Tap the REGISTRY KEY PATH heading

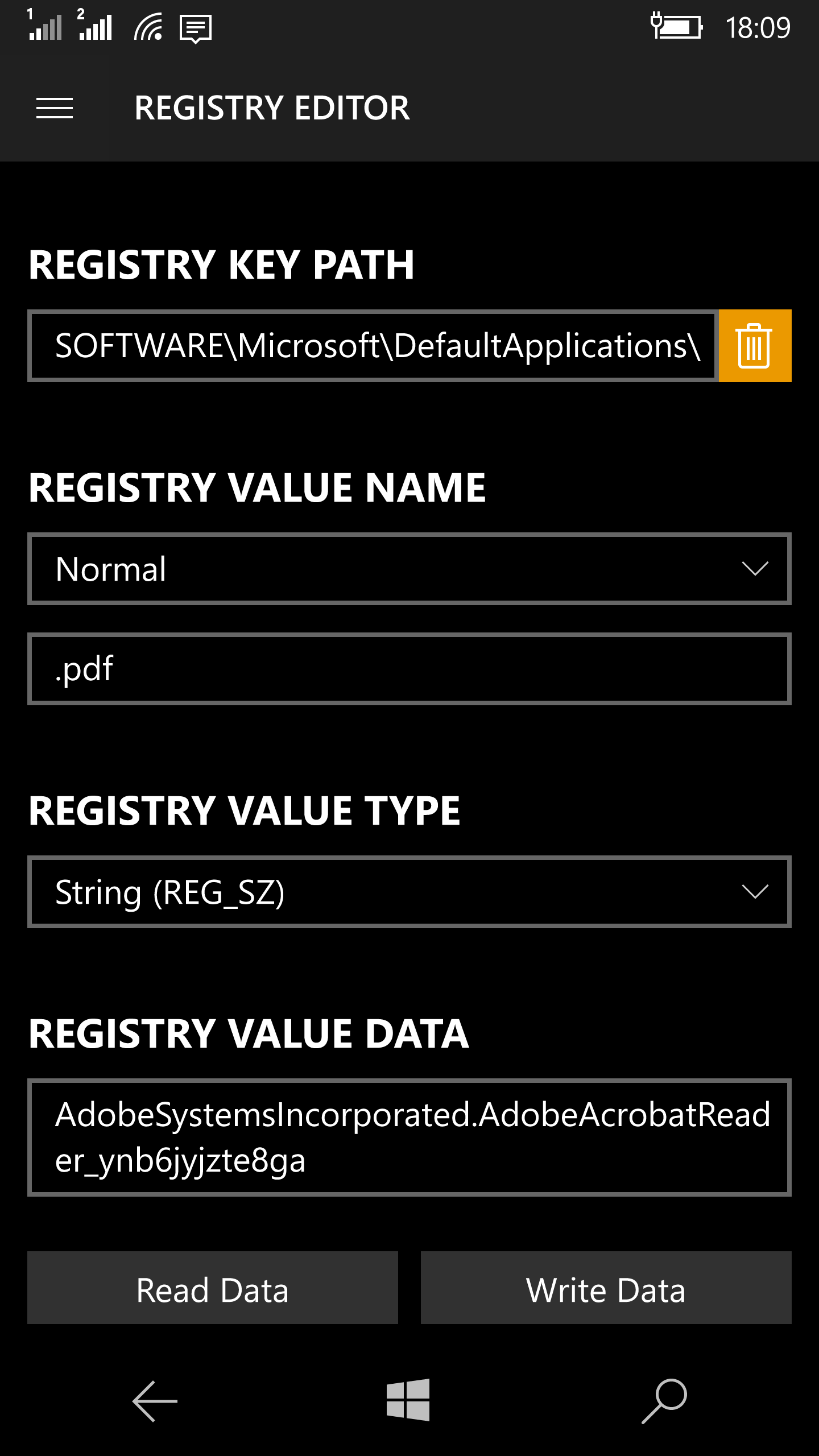click(x=222, y=265)
